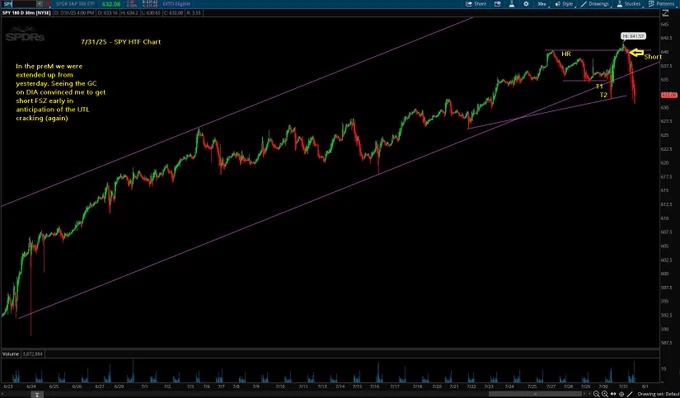Open chart settings gear icon
The image size is (680, 398).
coord(526,4)
